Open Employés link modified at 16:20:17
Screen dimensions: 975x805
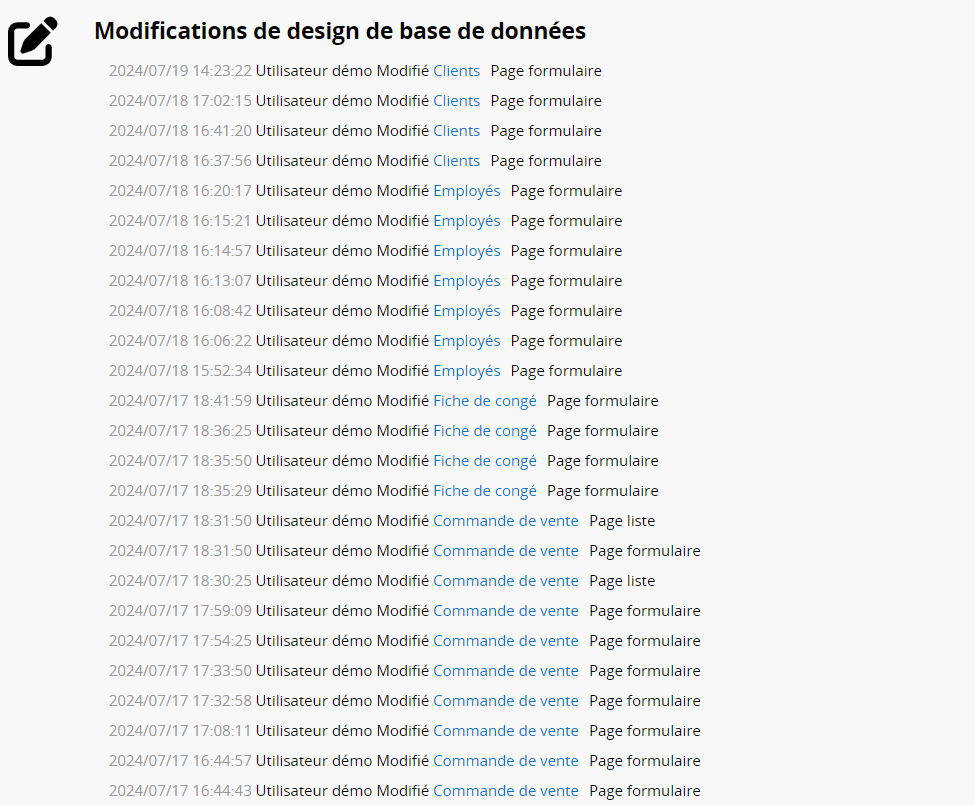click(466, 191)
